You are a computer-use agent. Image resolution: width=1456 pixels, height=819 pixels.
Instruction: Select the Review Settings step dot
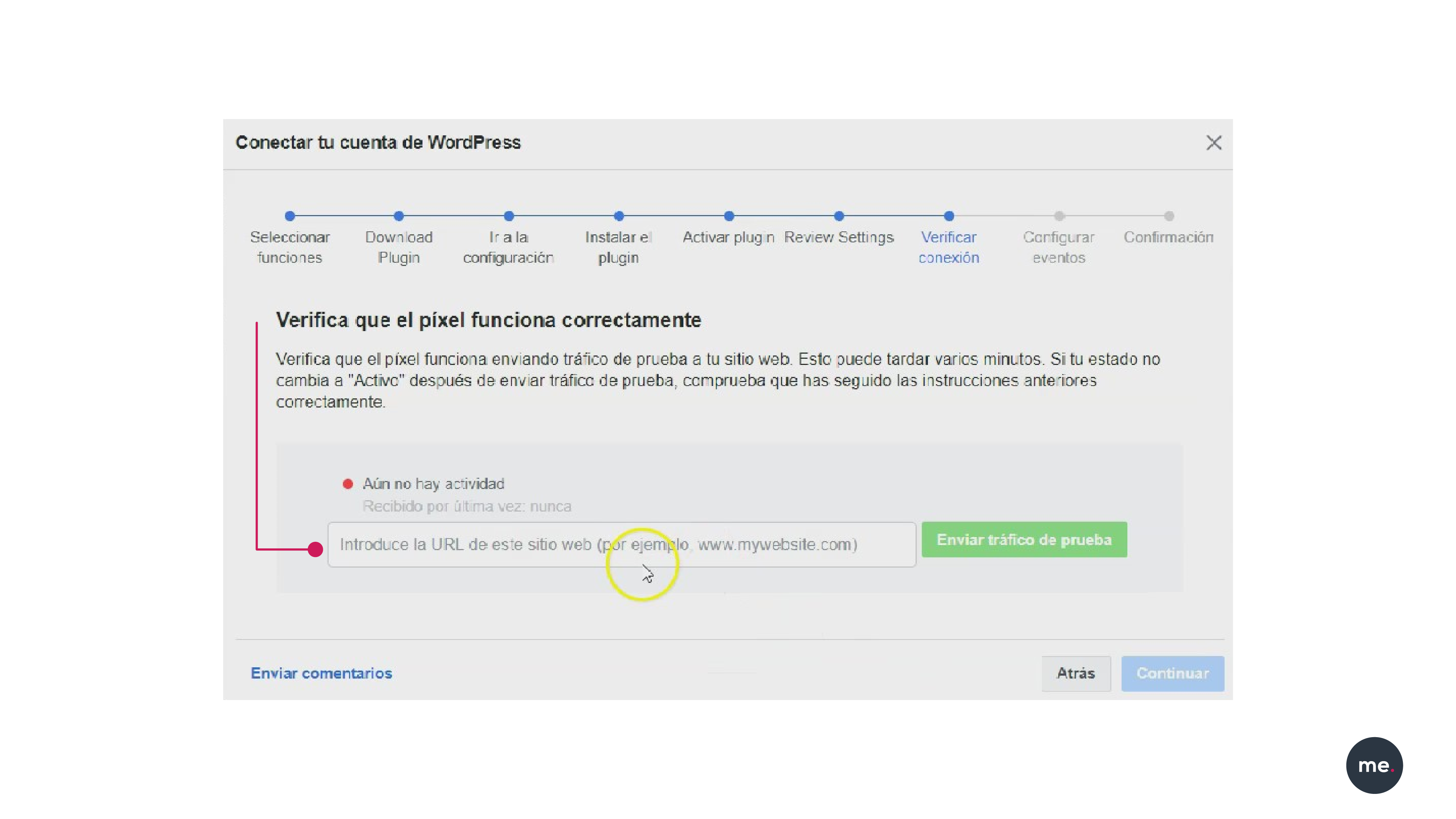point(839,216)
